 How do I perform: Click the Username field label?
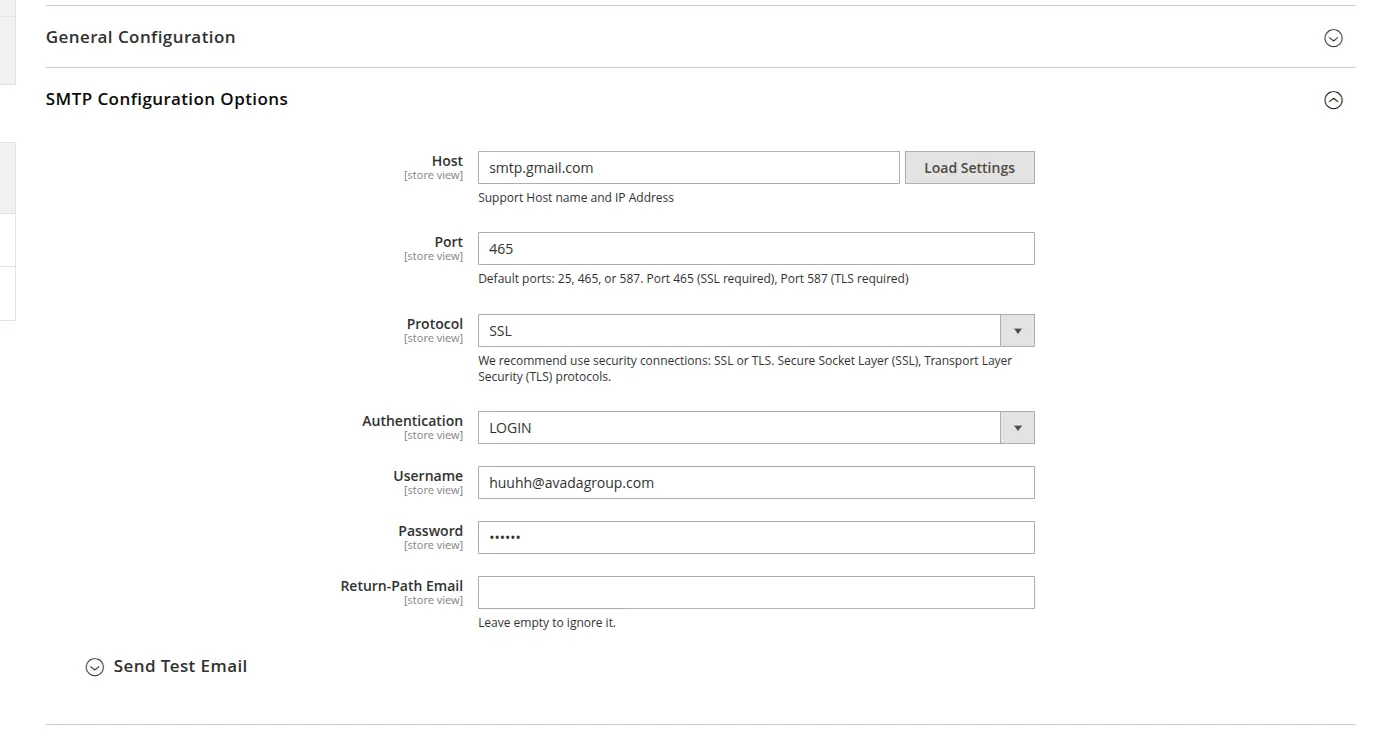pyautogui.click(x=428, y=476)
